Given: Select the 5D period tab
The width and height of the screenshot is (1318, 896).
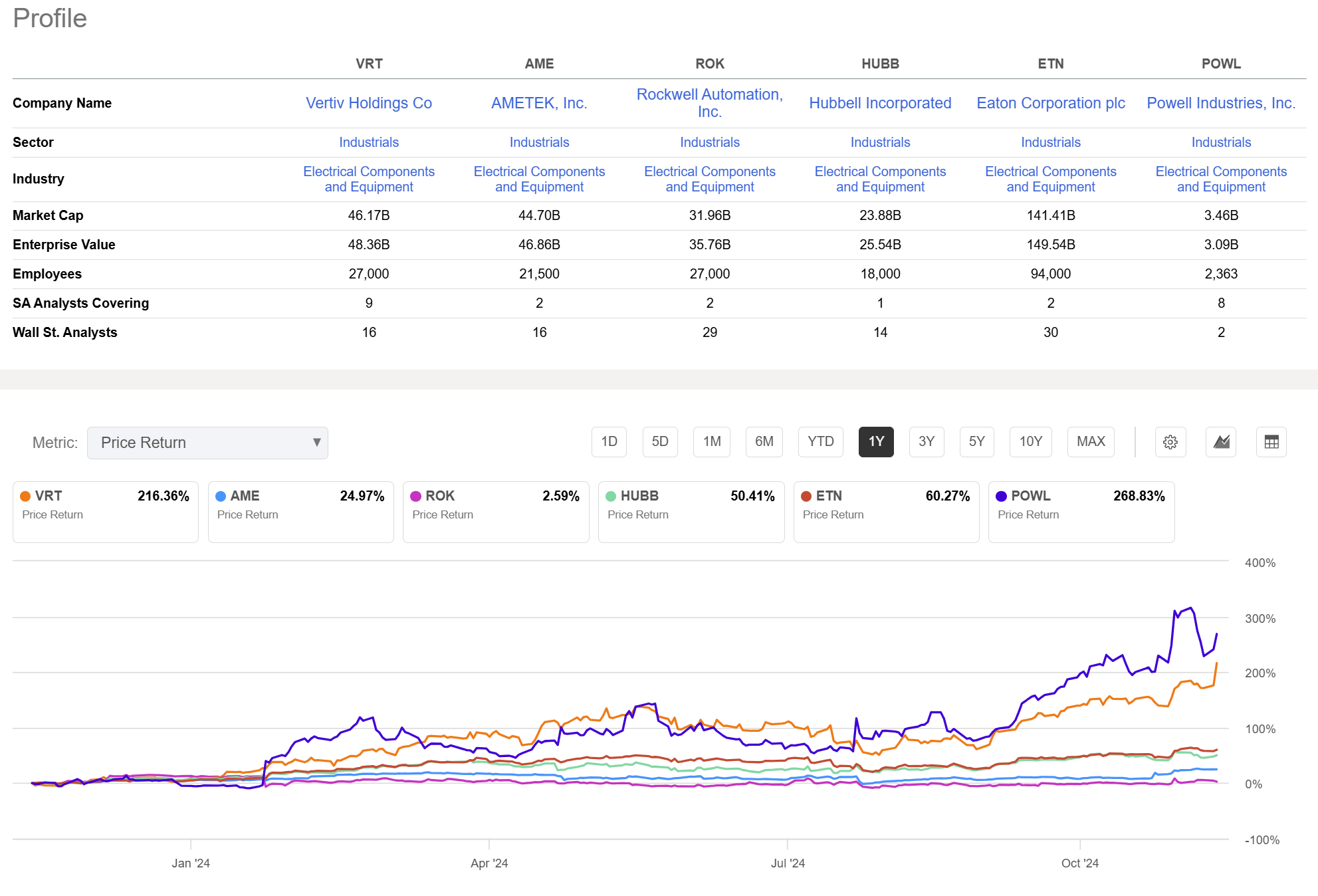Looking at the screenshot, I should pyautogui.click(x=660, y=441).
